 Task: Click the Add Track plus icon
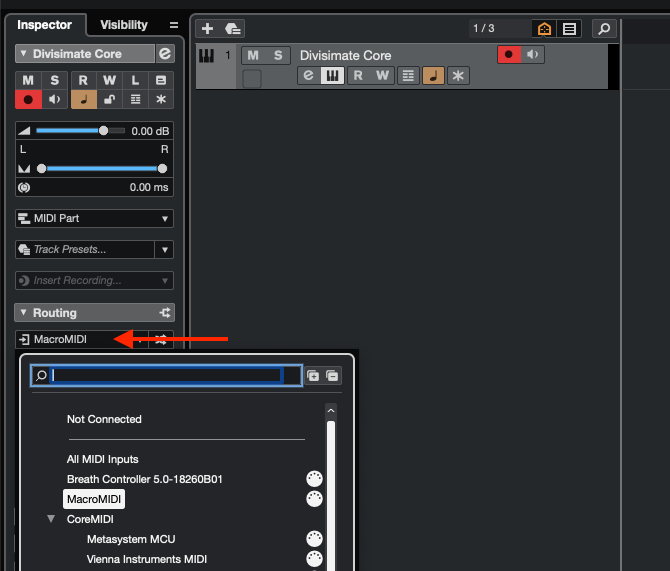click(x=207, y=29)
